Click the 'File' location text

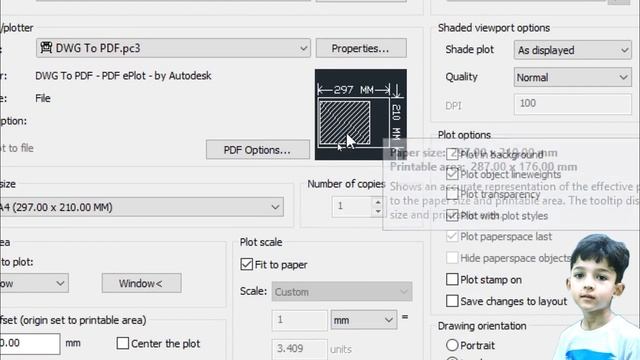pyautogui.click(x=43, y=98)
